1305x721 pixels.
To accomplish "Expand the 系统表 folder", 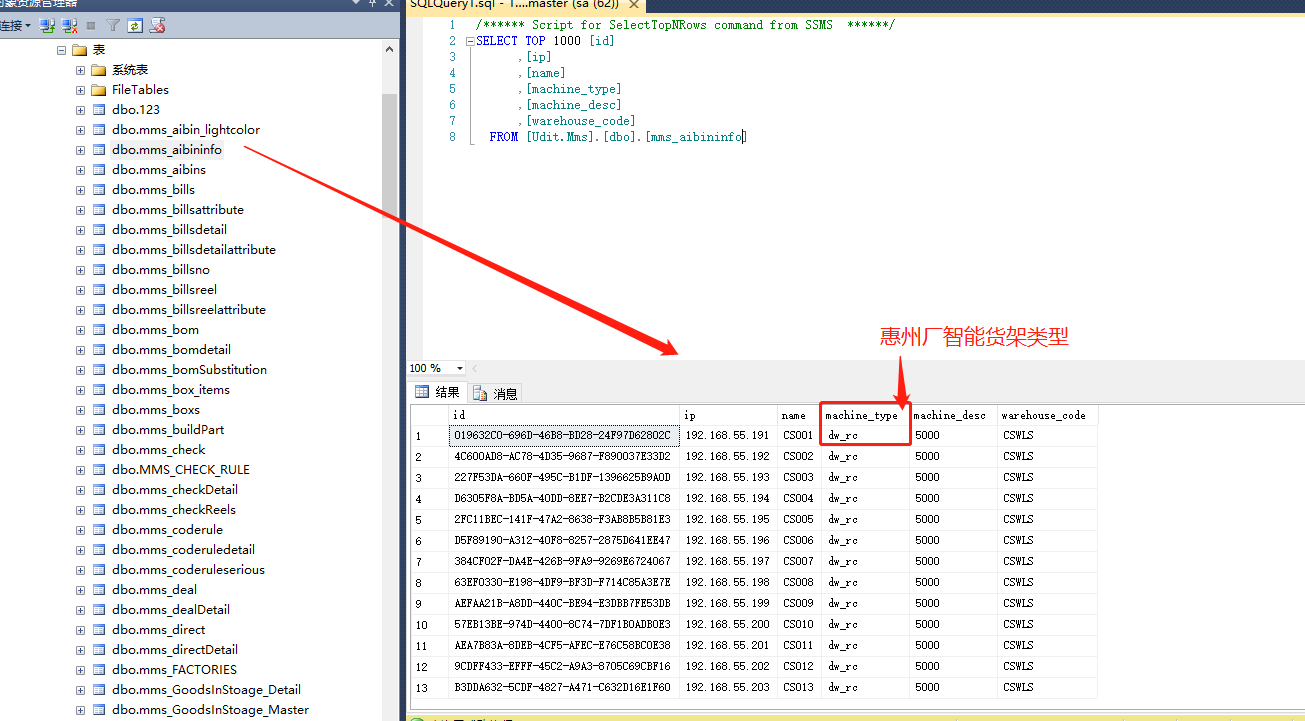I will [81, 70].
